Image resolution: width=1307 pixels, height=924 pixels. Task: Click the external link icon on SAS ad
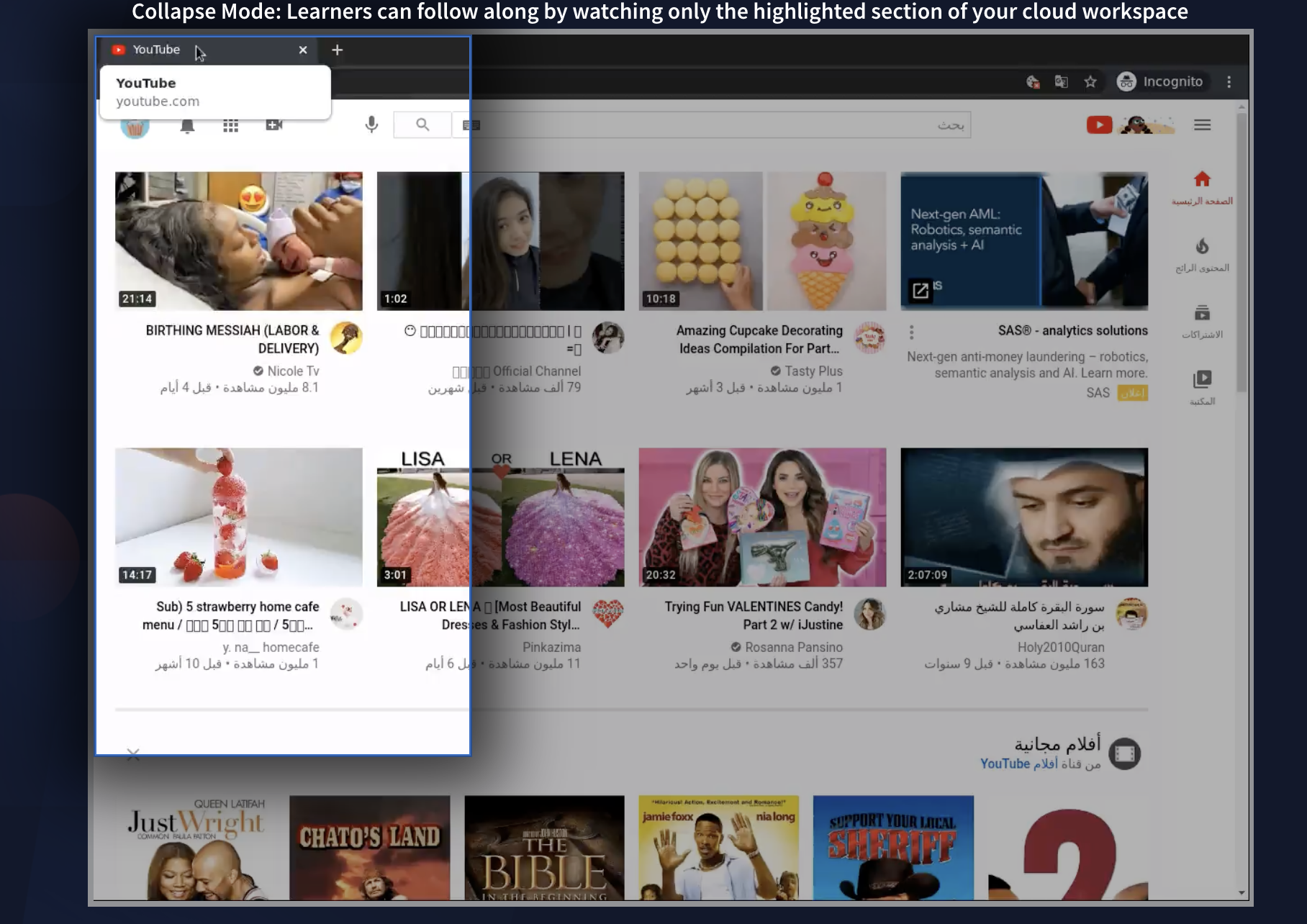click(921, 291)
